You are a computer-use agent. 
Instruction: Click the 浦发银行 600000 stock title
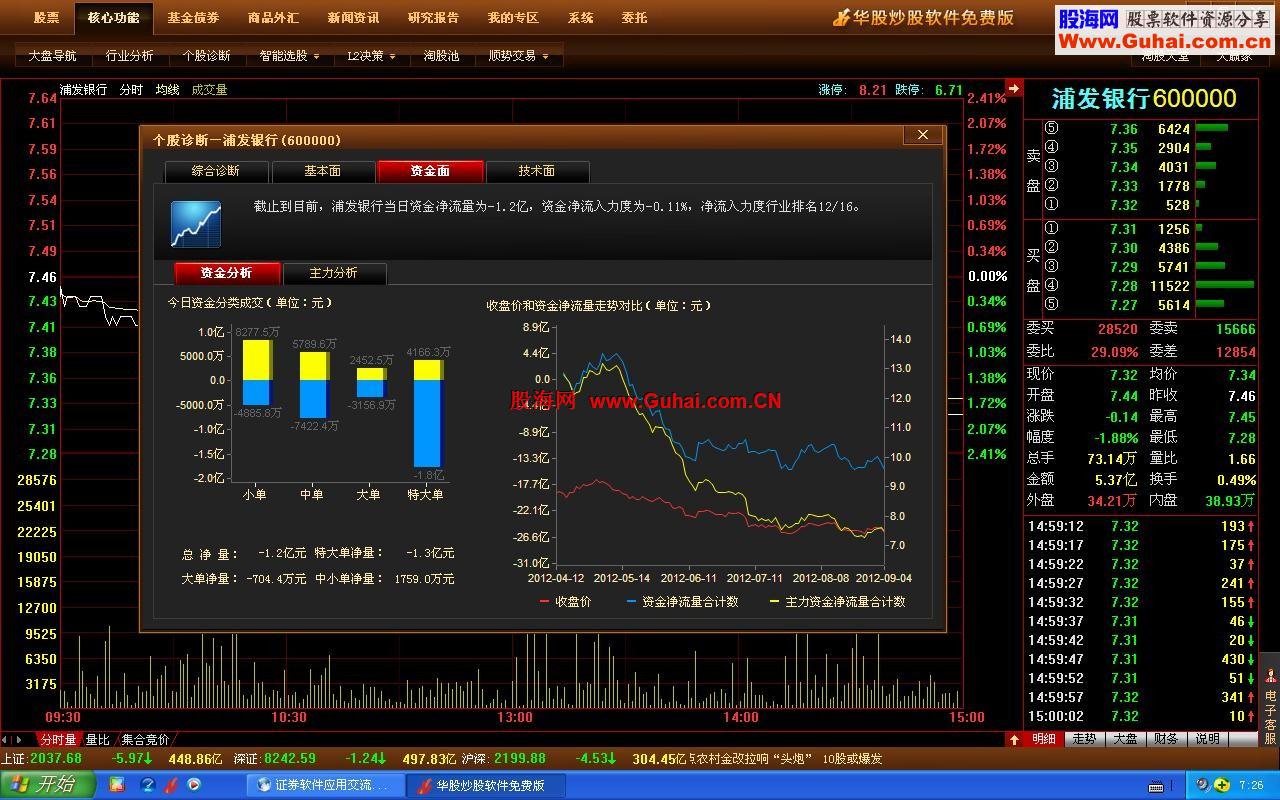(1144, 99)
